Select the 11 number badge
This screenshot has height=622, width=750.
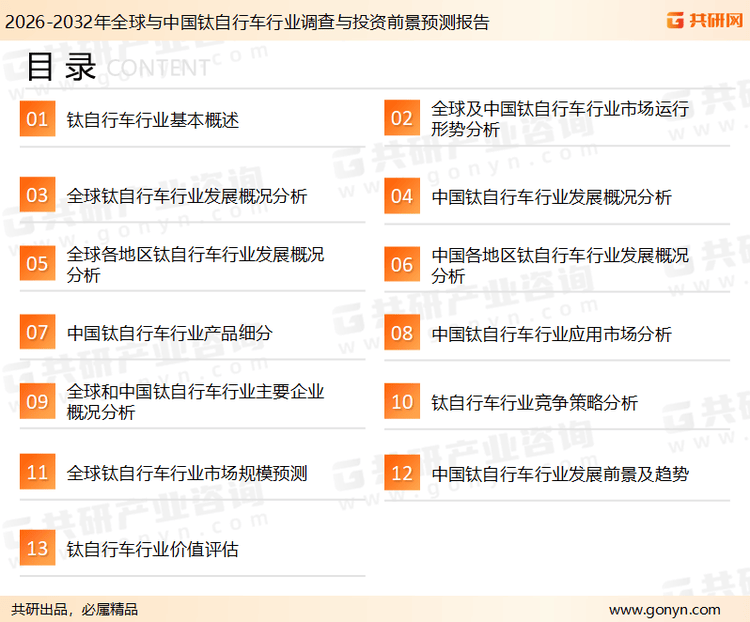[37, 472]
